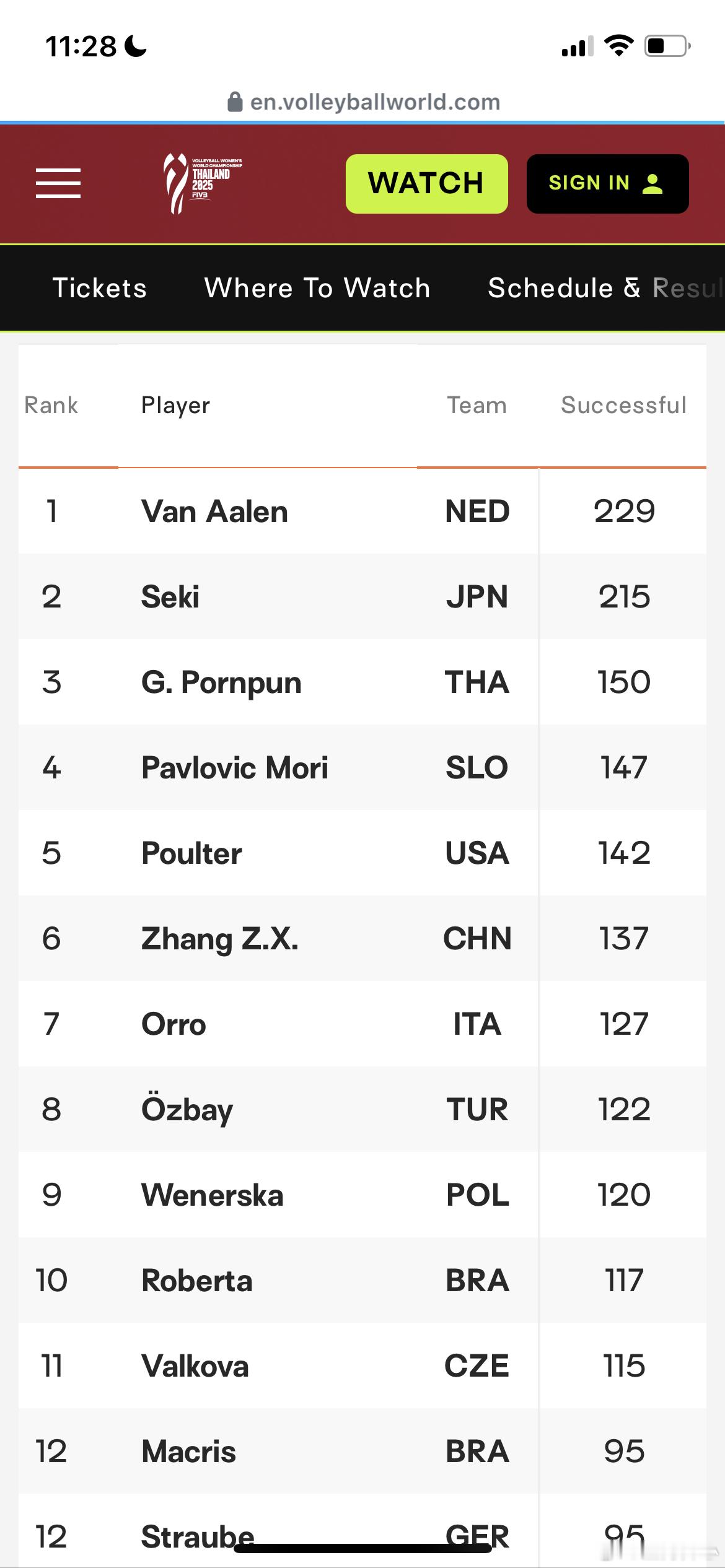
Task: Open player Van Aalen's row
Action: pos(362,511)
